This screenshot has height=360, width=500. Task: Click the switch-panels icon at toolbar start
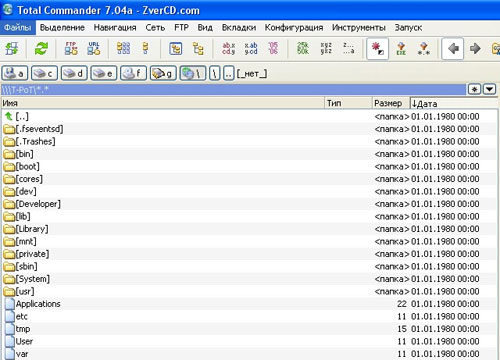point(12,49)
